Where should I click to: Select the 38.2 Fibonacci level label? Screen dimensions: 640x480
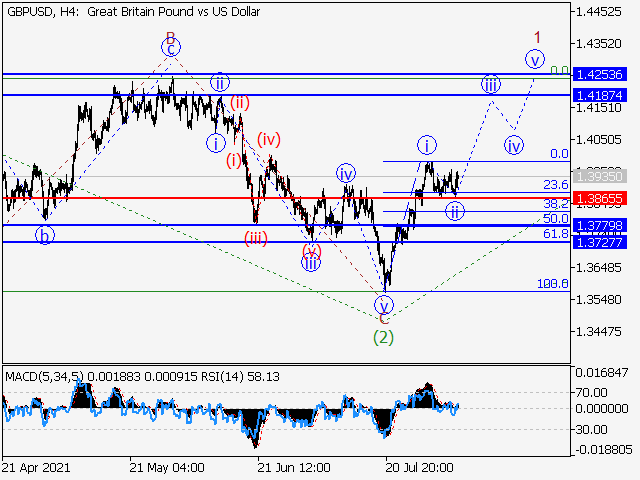[556, 204]
